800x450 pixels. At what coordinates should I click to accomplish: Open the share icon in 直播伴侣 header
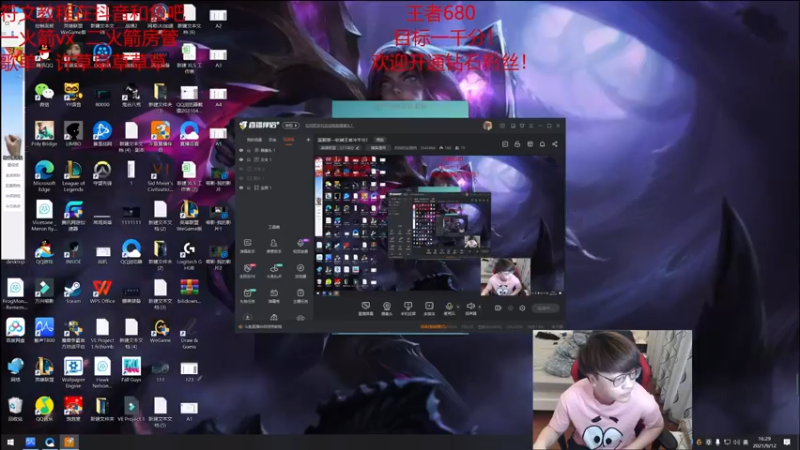tap(555, 144)
